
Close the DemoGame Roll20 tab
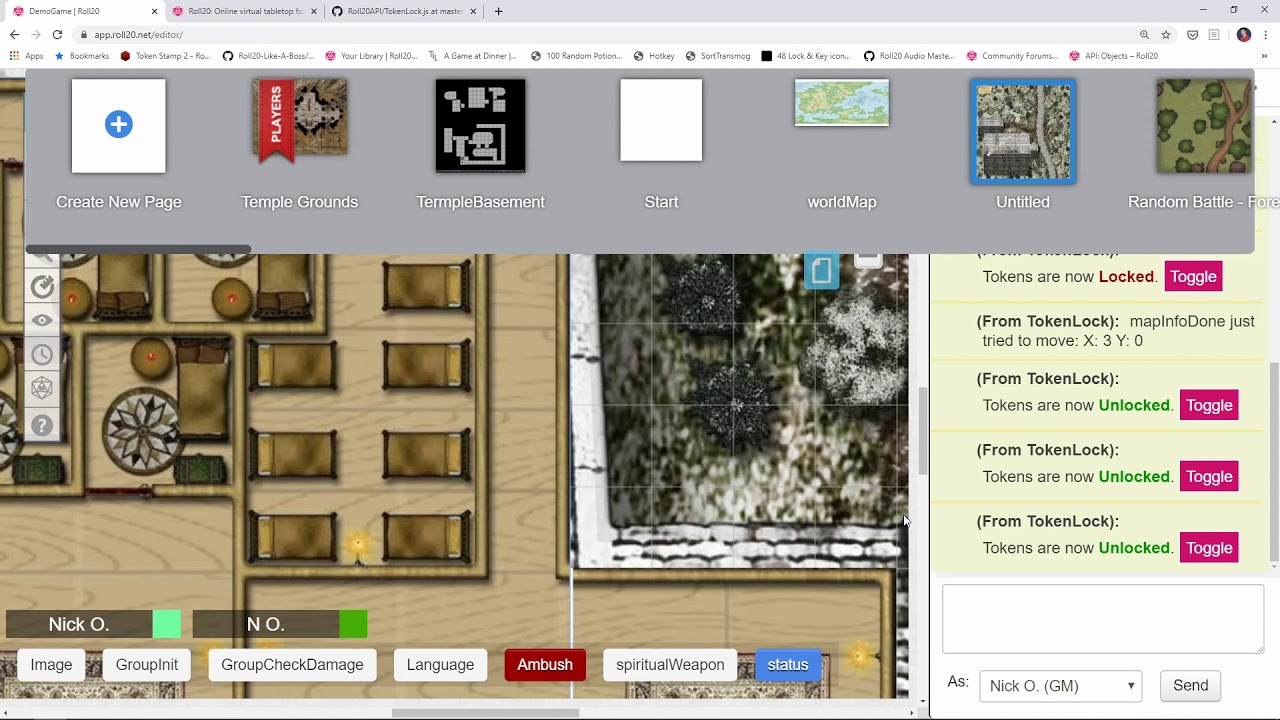(154, 11)
